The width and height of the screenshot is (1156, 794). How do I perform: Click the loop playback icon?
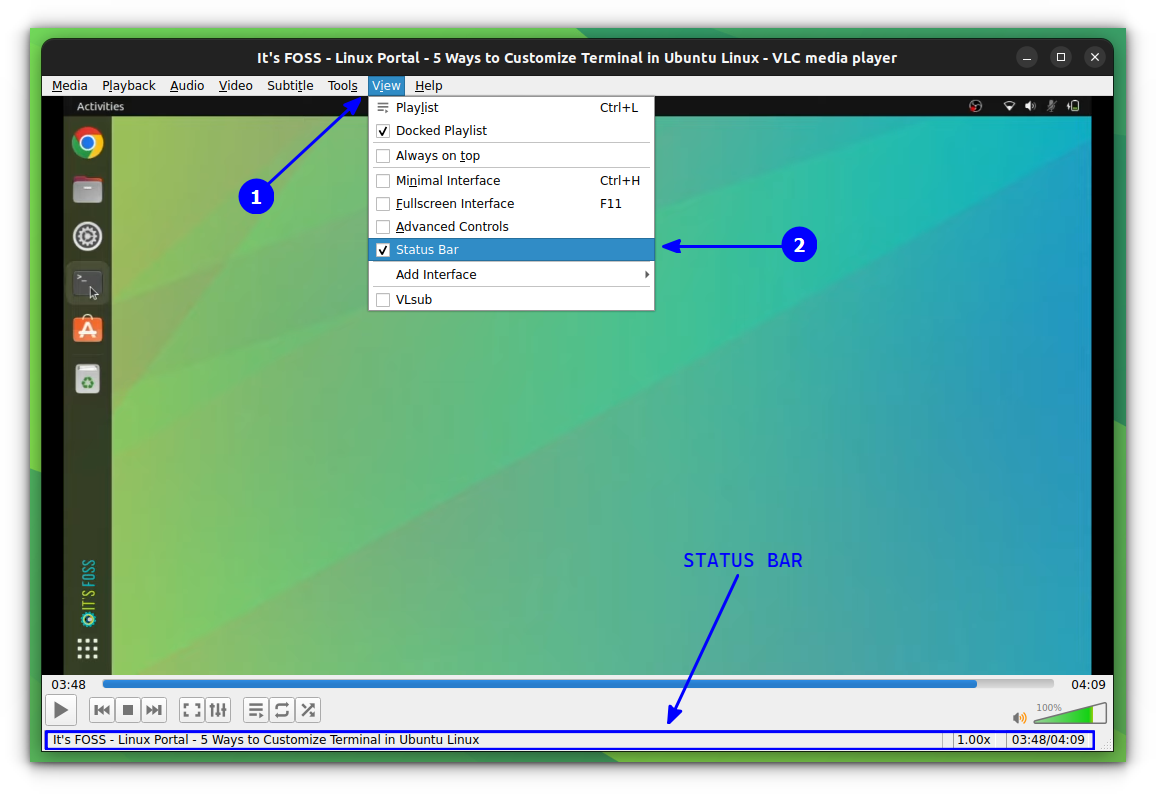[x=282, y=709]
